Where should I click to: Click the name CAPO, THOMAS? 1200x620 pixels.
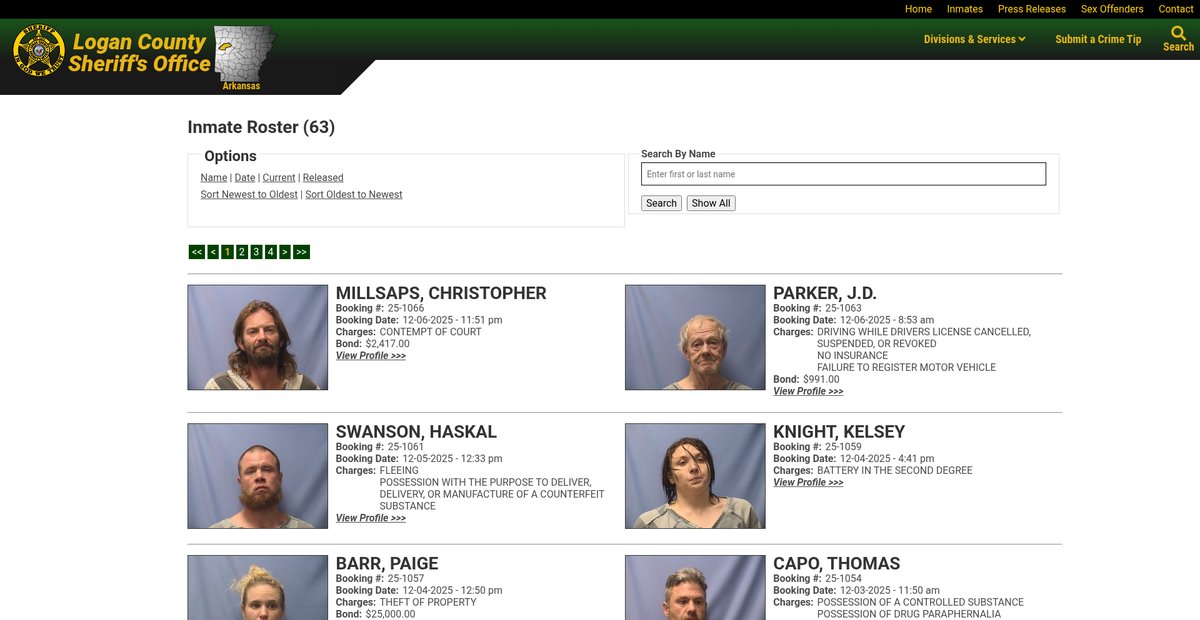coord(837,564)
